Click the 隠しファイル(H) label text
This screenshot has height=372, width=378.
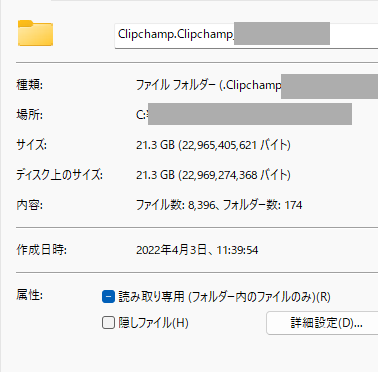(x=153, y=323)
